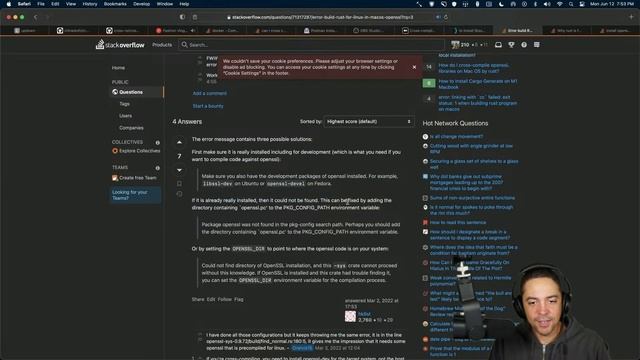Open hot question 'Is all change movement?'

click(x=456, y=137)
